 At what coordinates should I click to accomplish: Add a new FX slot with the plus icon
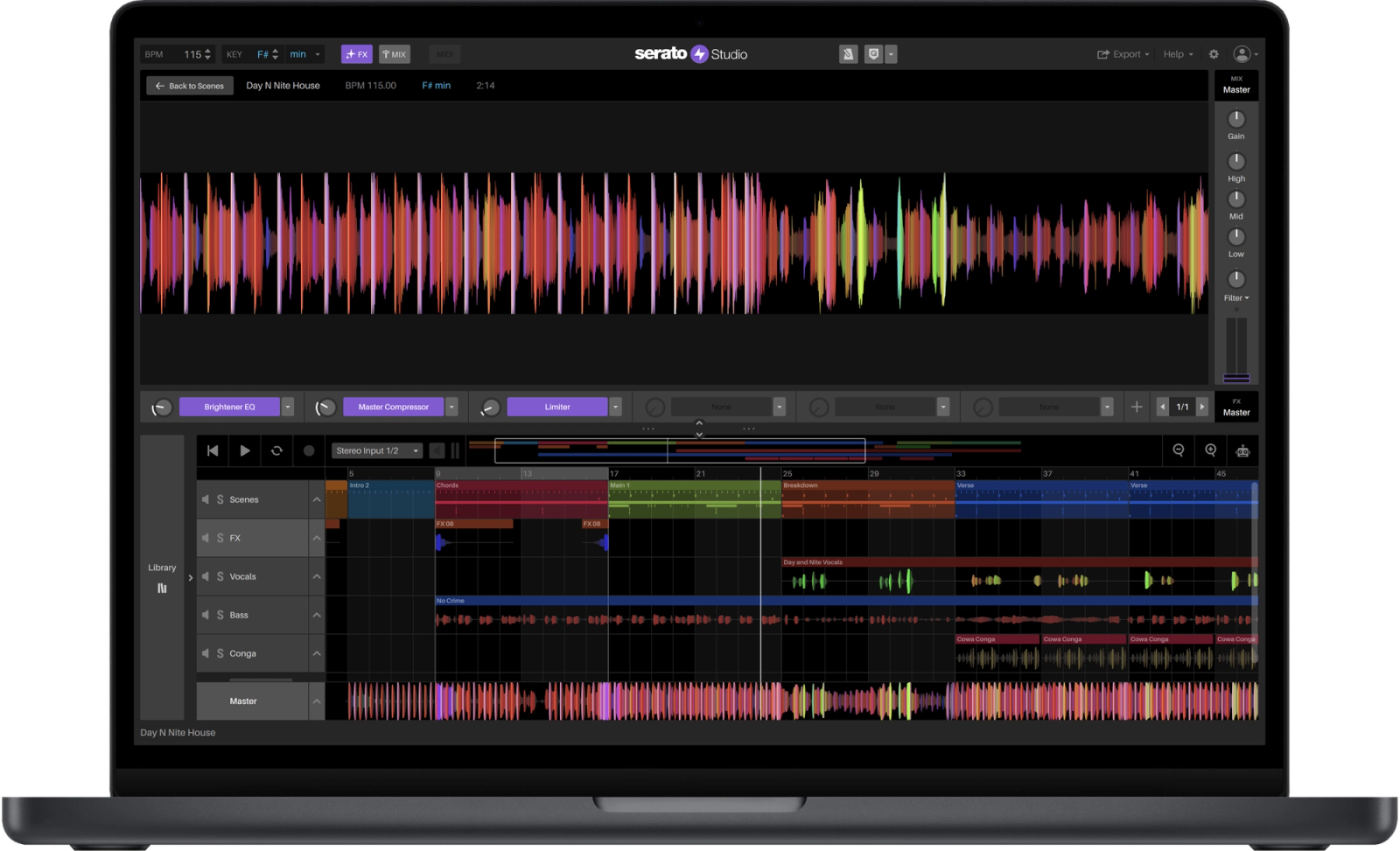point(1136,406)
